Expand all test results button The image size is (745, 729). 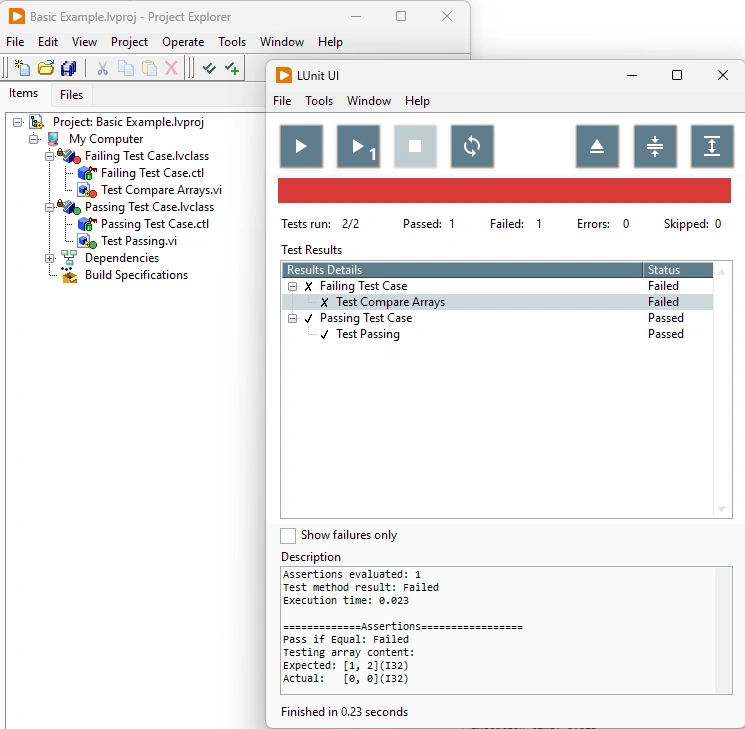pos(712,146)
